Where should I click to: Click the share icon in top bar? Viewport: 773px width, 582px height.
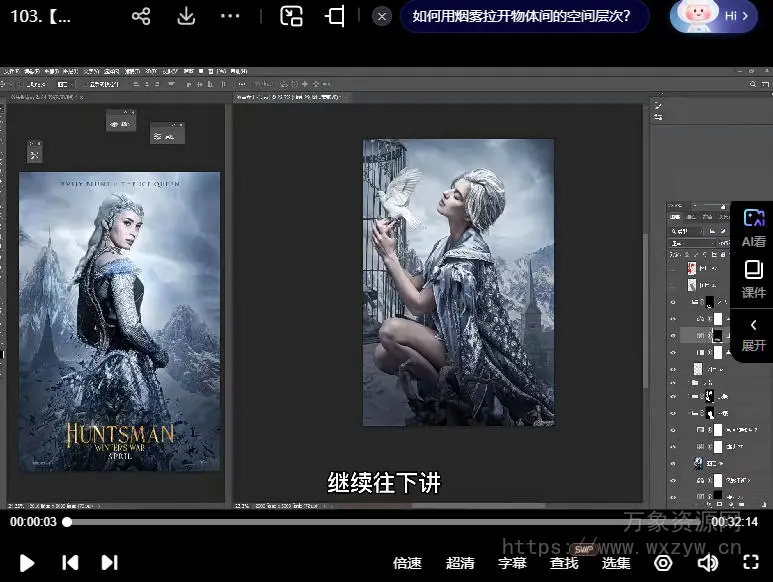coord(141,16)
